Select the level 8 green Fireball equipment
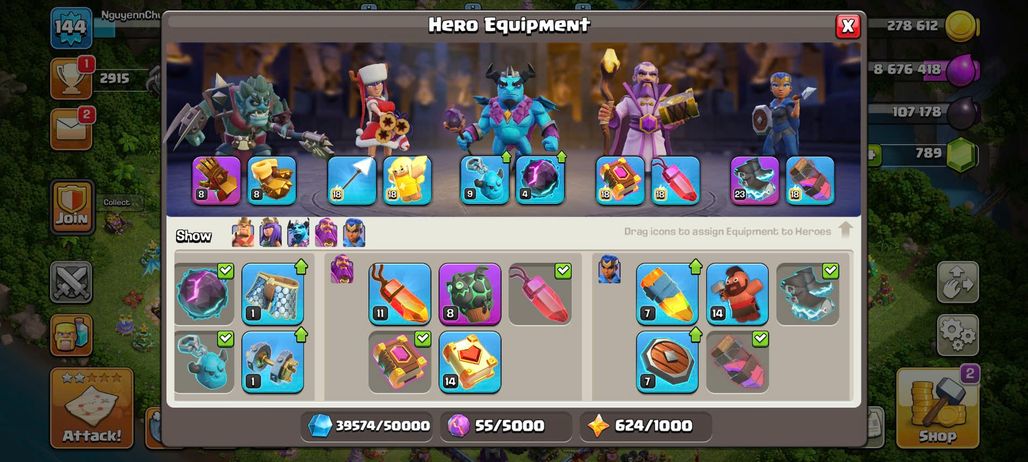The width and height of the screenshot is (1028, 462). 469,294
